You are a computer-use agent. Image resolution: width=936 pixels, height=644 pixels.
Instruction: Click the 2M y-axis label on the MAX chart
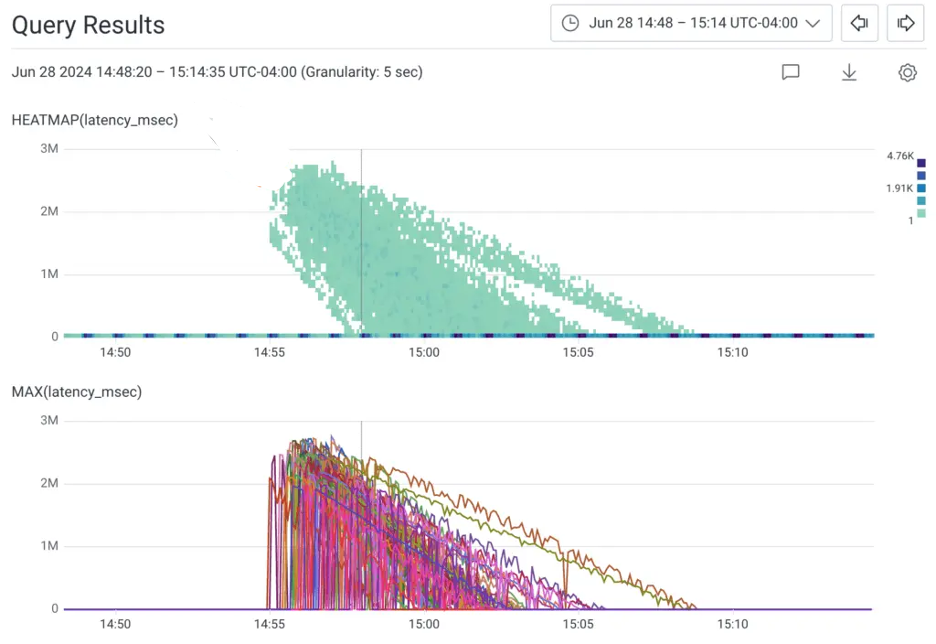(50, 483)
